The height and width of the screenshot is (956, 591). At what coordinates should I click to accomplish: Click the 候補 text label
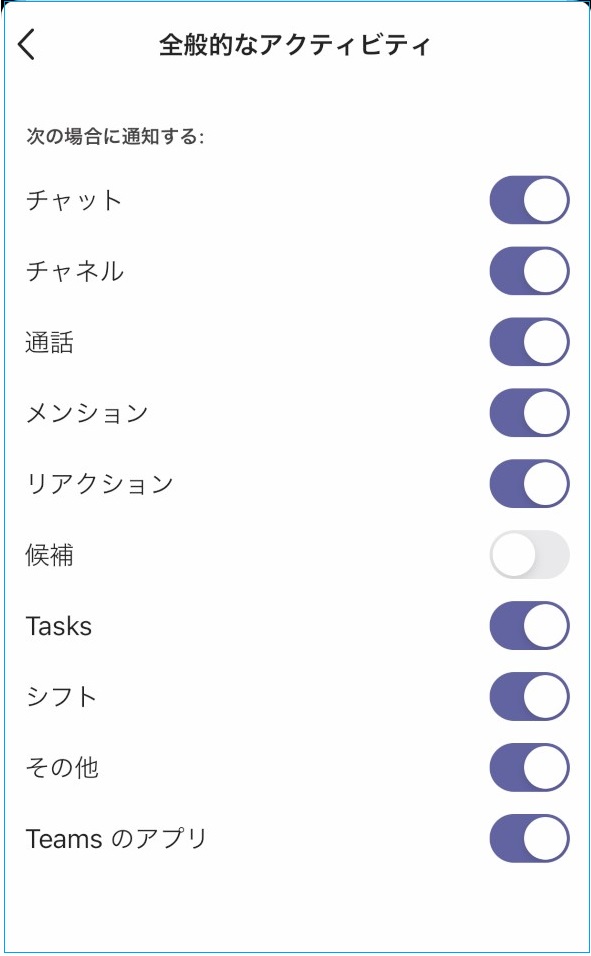click(x=49, y=555)
